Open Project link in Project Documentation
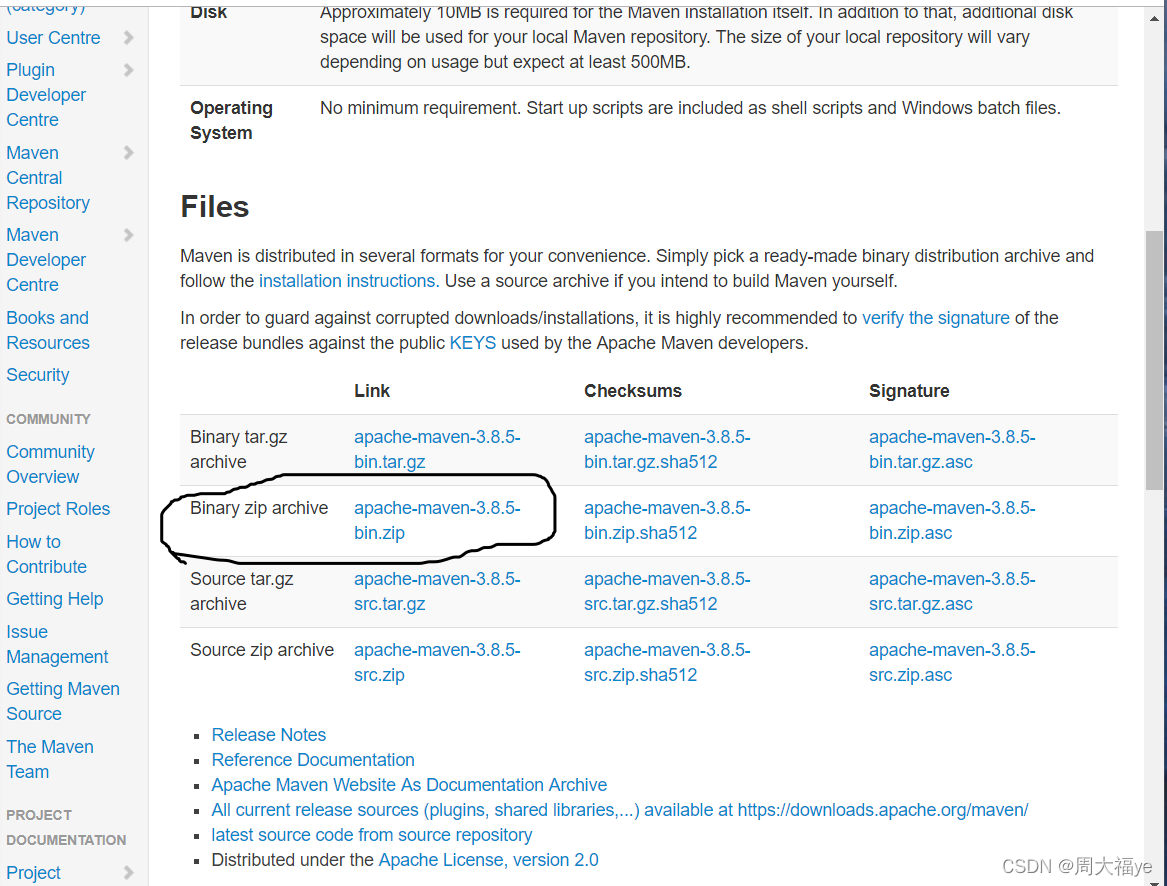The image size is (1167, 886). pos(33,873)
